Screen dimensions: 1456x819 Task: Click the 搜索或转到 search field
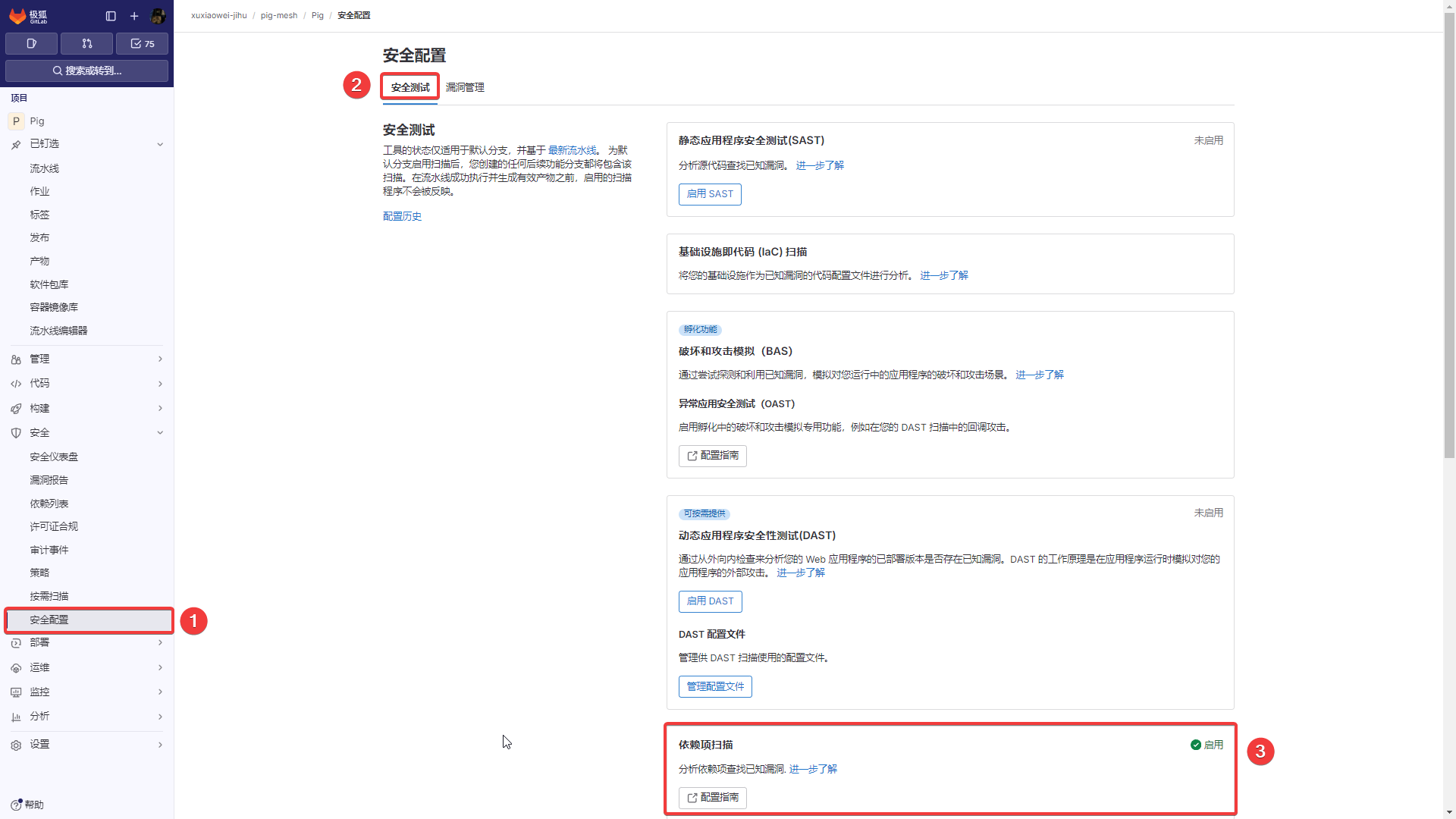(x=86, y=71)
